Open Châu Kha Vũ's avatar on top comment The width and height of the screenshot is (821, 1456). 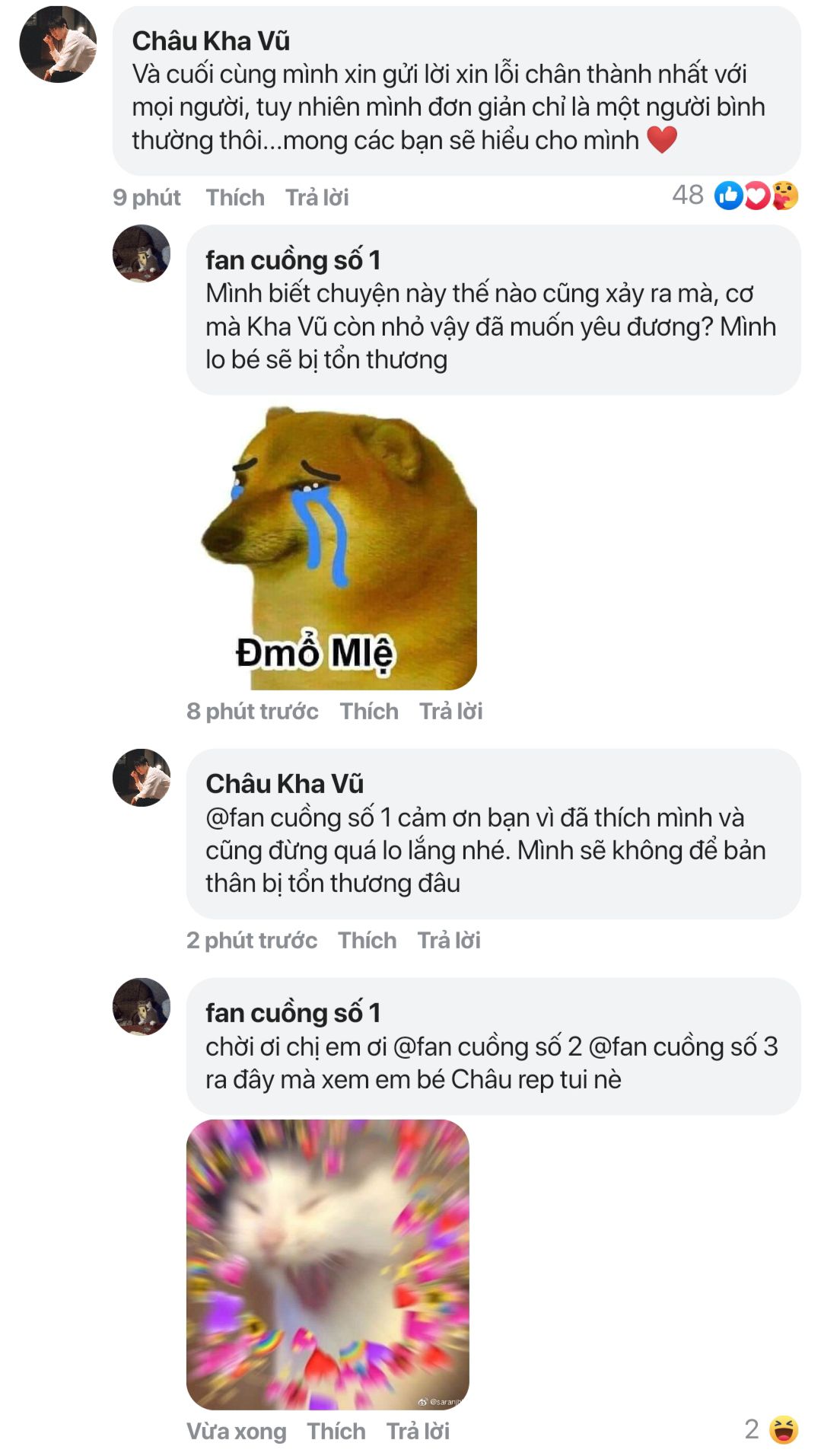pyautogui.click(x=58, y=44)
